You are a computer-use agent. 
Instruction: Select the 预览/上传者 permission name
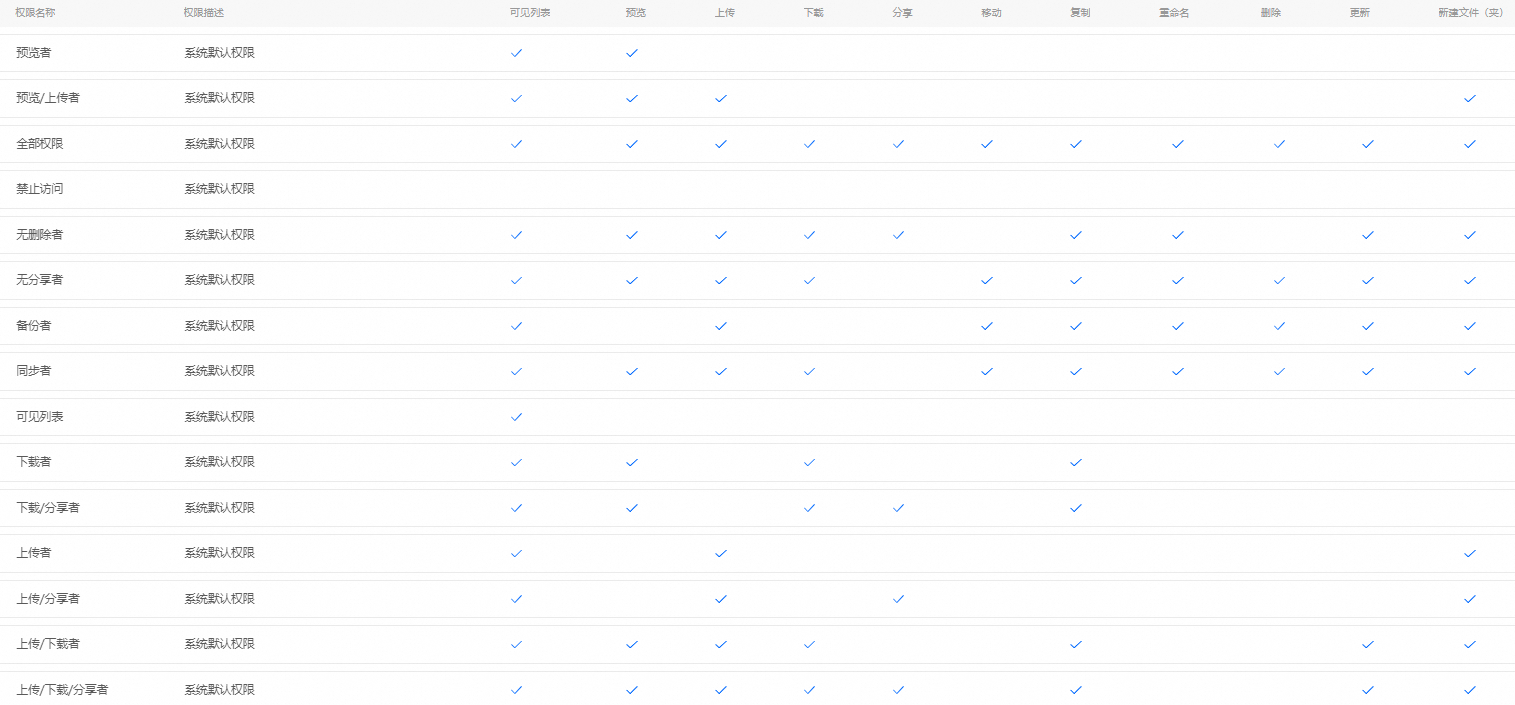point(48,98)
